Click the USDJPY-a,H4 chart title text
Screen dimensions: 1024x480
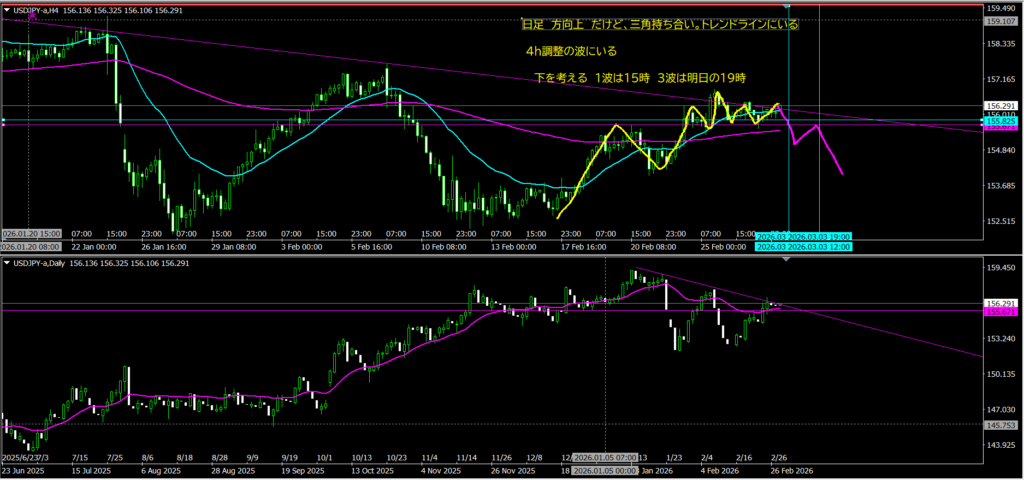[44, 11]
